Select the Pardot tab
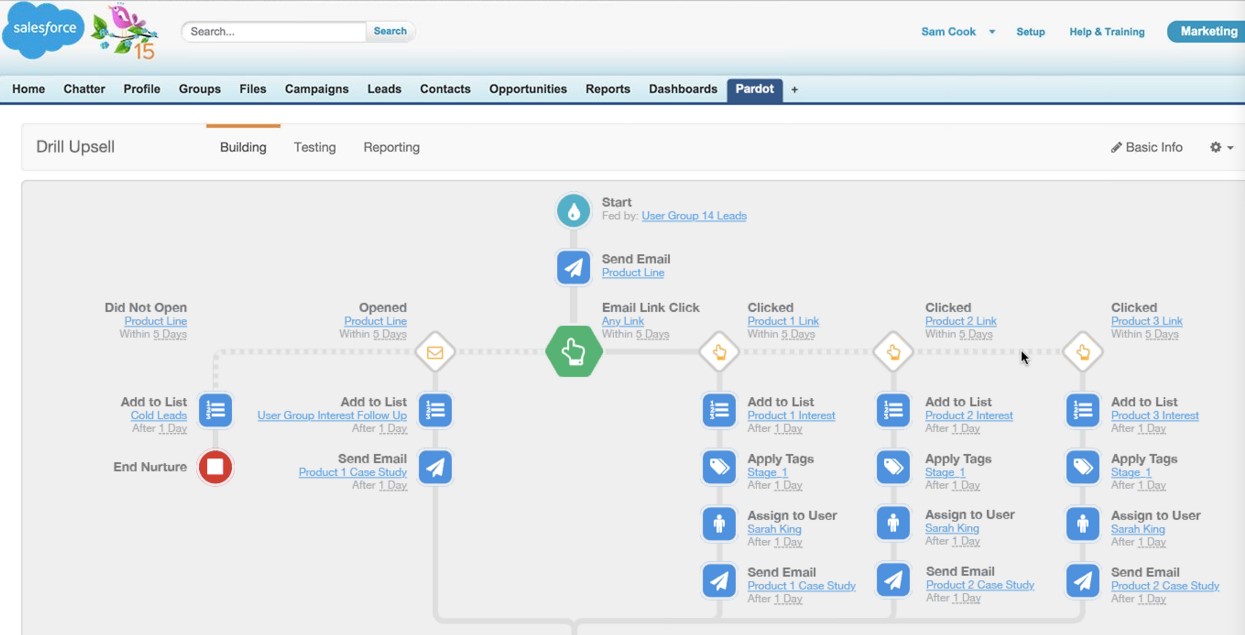The width and height of the screenshot is (1245, 635). 755,89
